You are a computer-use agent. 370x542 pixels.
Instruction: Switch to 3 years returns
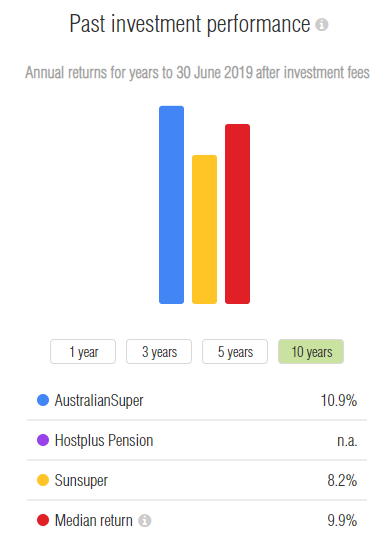coord(159,352)
